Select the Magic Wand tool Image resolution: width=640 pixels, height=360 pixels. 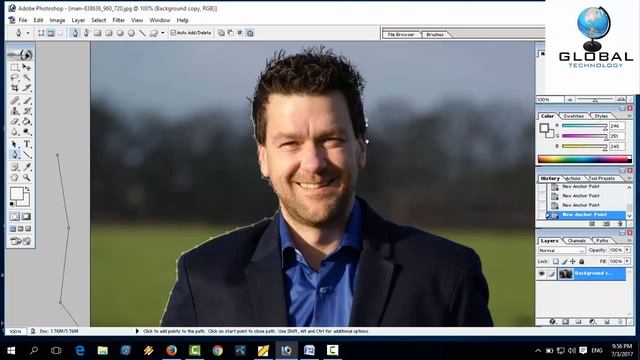27,78
